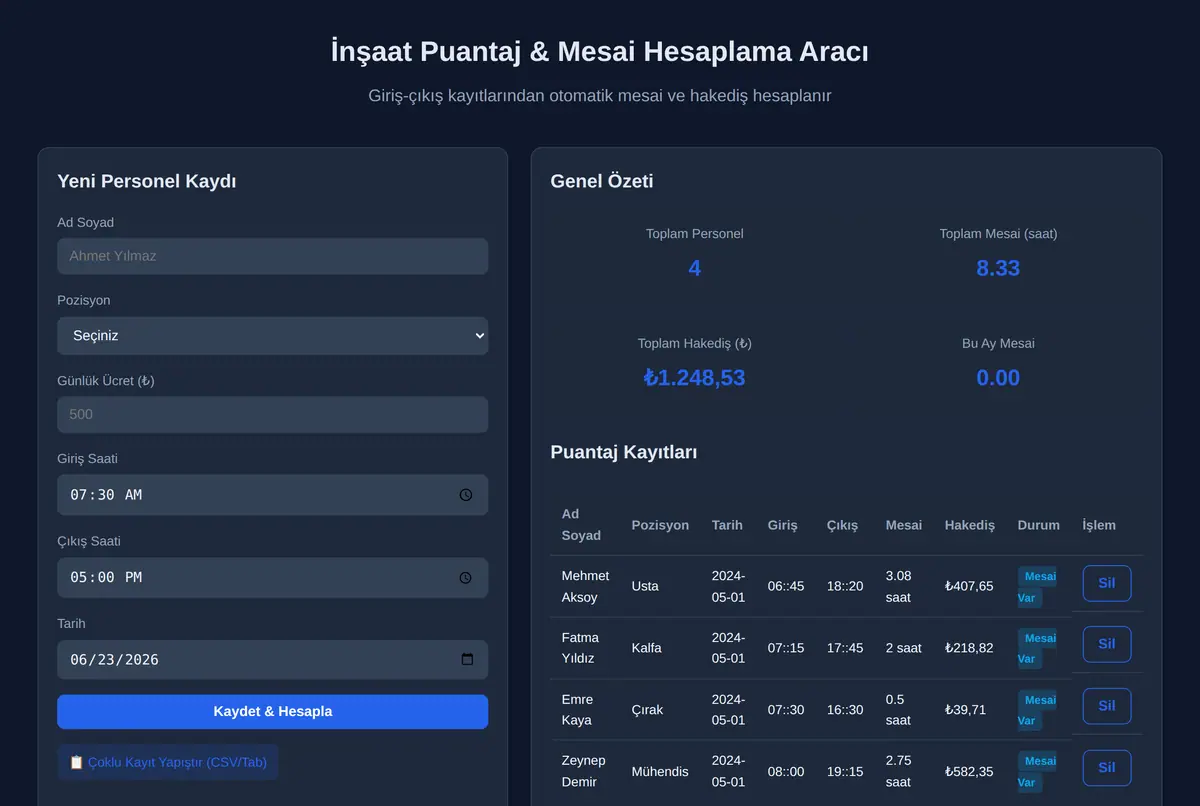The width and height of the screenshot is (1200, 806).
Task: Click the Hakediş column header
Action: tap(970, 525)
